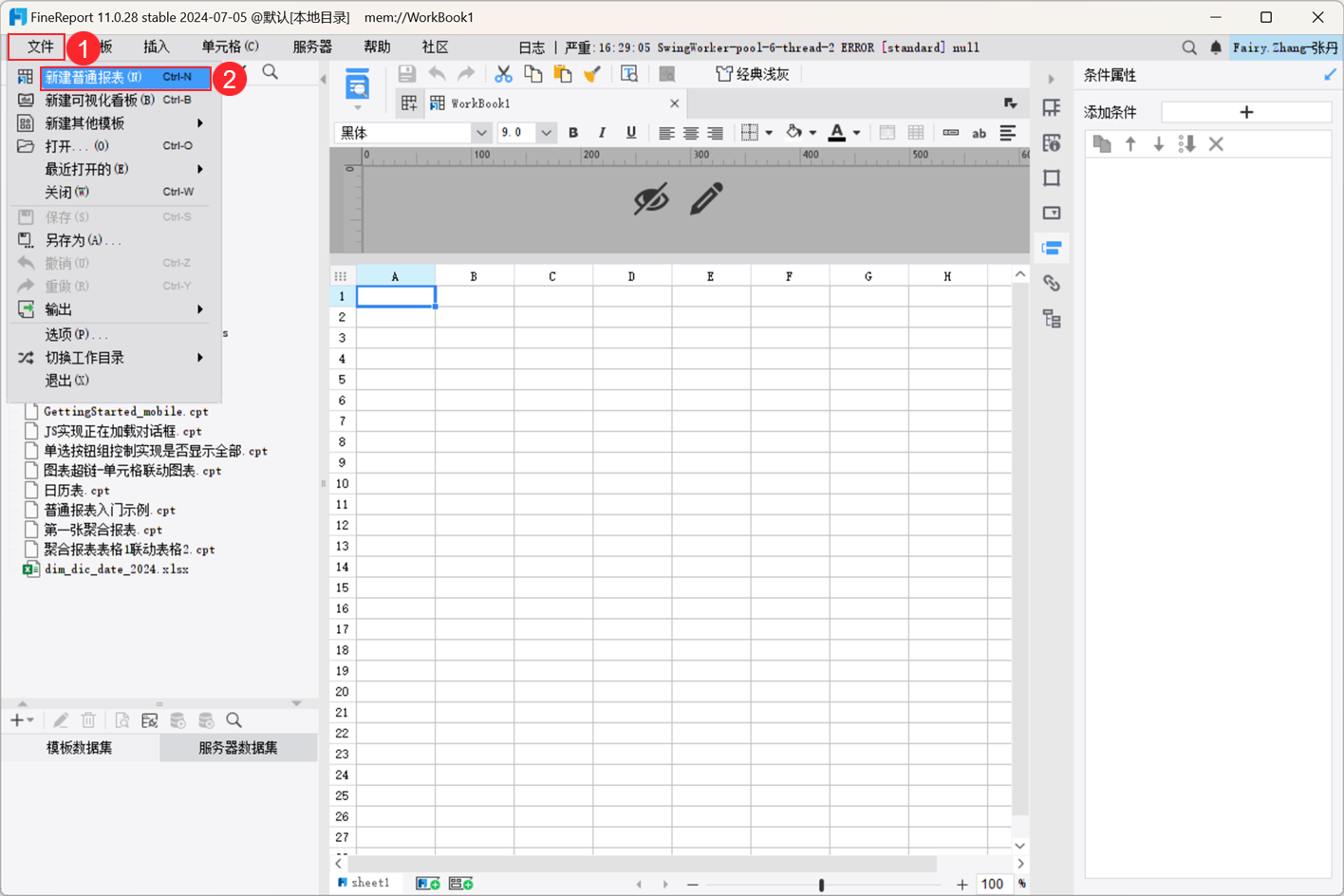
Task: Open the cell attributes icon in right sidebar
Action: coord(1052,143)
